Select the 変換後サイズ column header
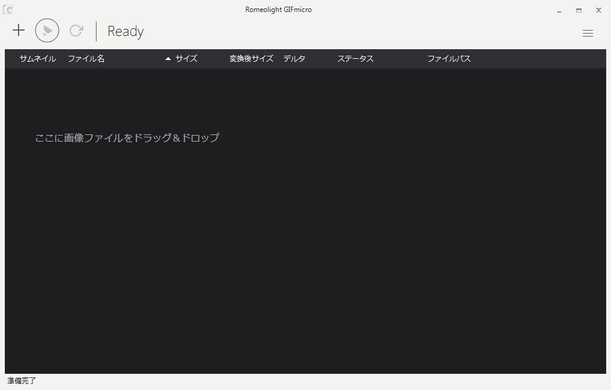611x390 pixels. coord(251,58)
